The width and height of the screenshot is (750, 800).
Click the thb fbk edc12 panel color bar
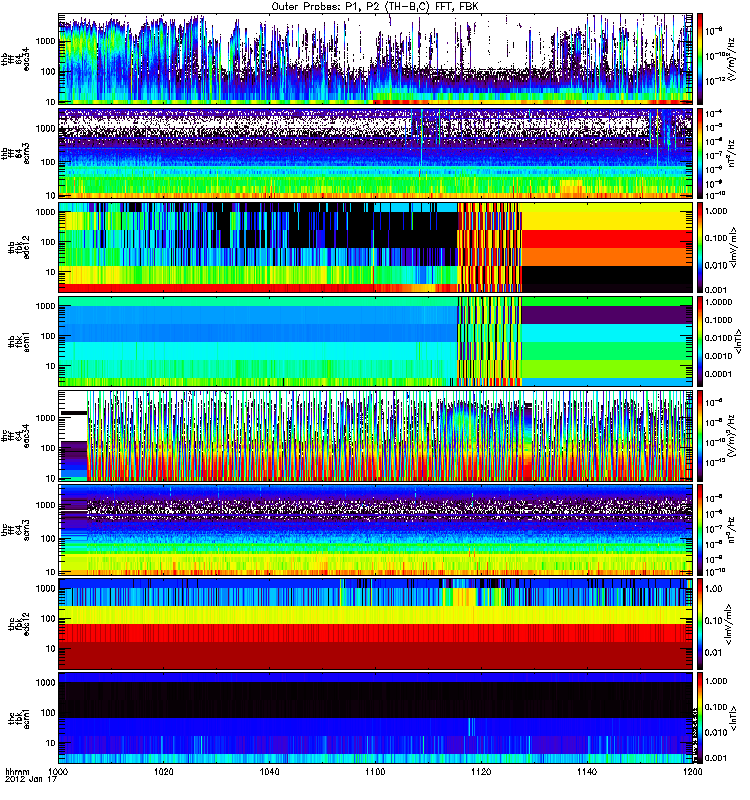(x=700, y=246)
